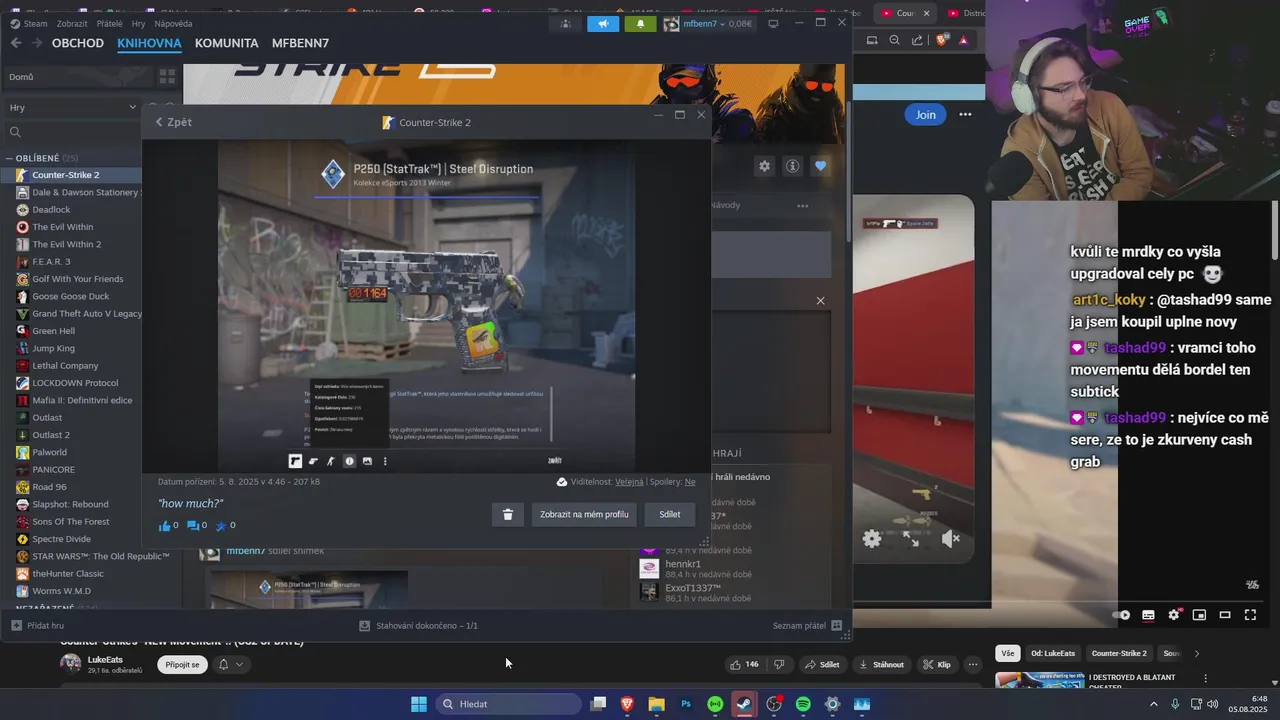Open the MFBENN7 profile tab

click(x=300, y=43)
